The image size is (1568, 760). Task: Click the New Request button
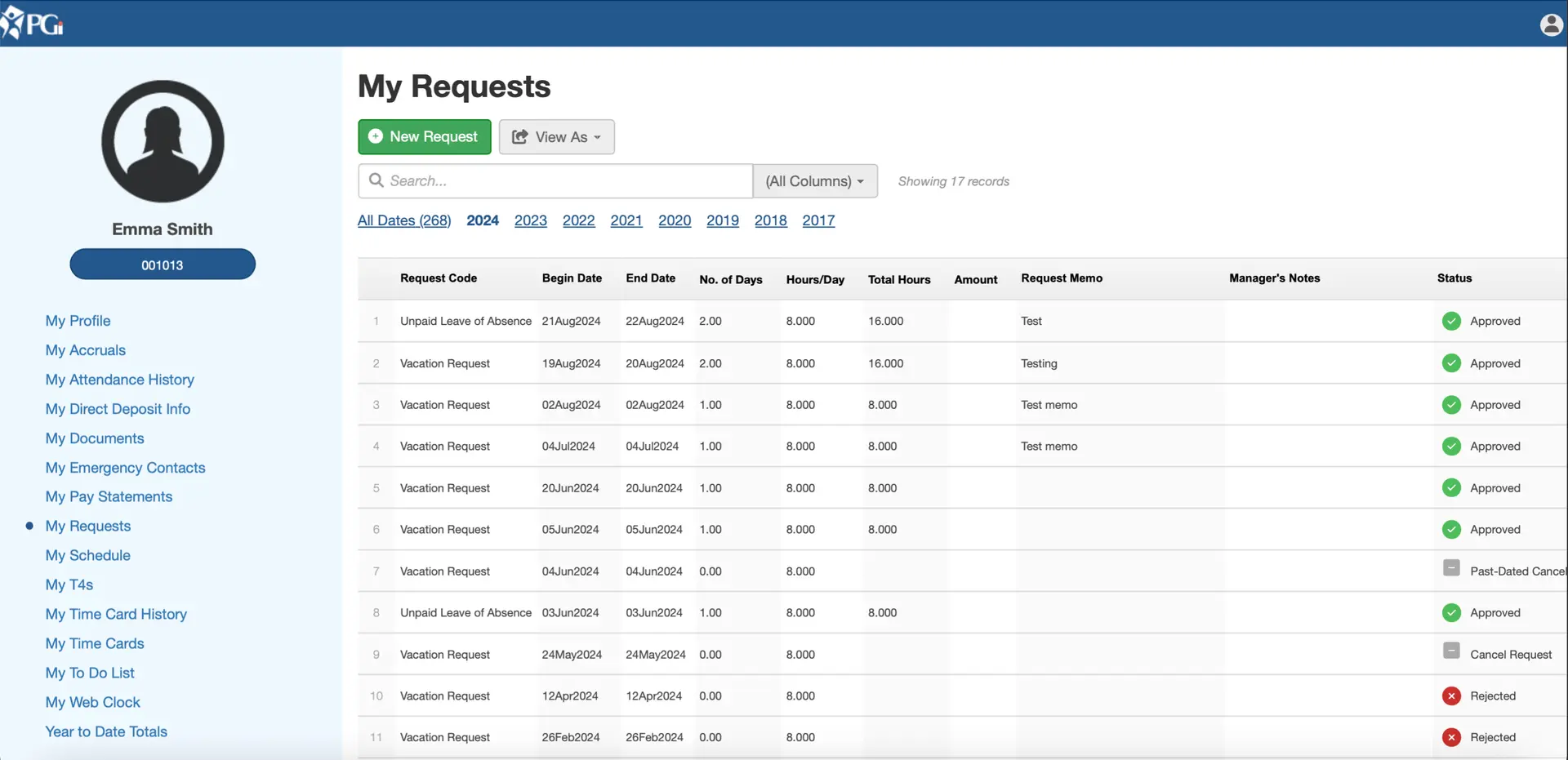click(425, 137)
